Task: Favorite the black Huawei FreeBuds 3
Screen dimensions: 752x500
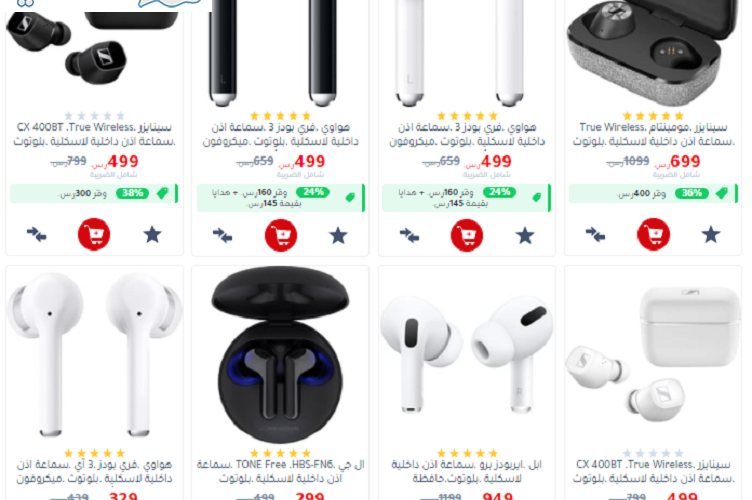Action: [338, 235]
